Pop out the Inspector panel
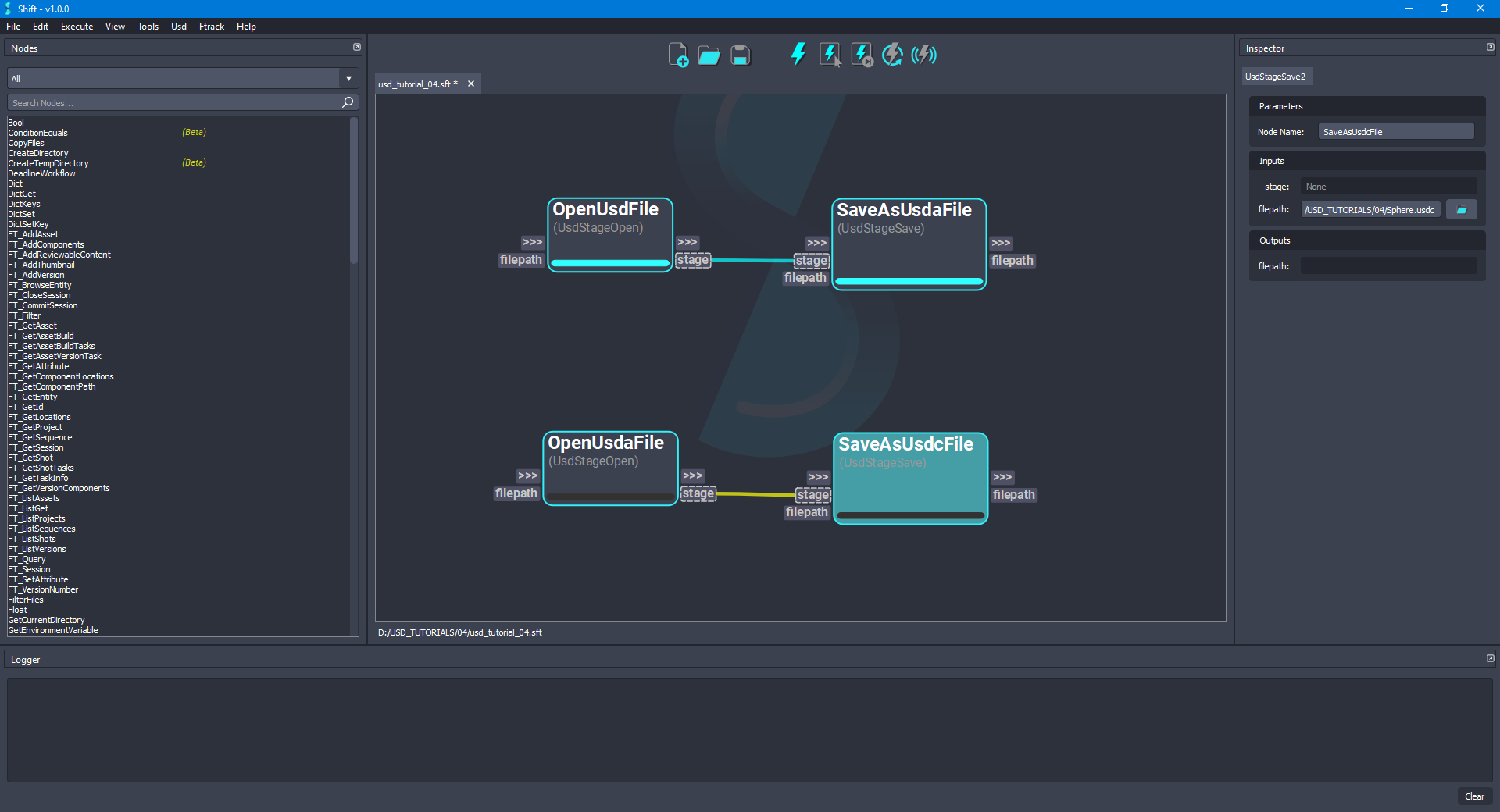The height and width of the screenshot is (812, 1500). 1490,47
